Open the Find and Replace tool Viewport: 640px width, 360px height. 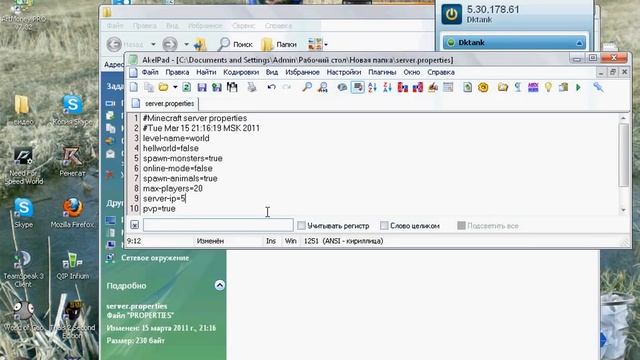point(322,87)
